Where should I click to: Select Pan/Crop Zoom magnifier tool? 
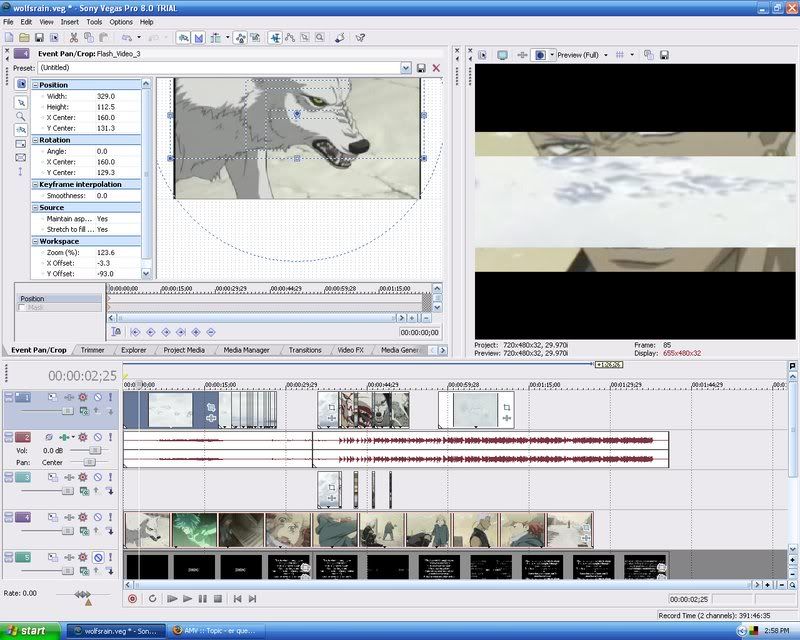click(x=21, y=116)
